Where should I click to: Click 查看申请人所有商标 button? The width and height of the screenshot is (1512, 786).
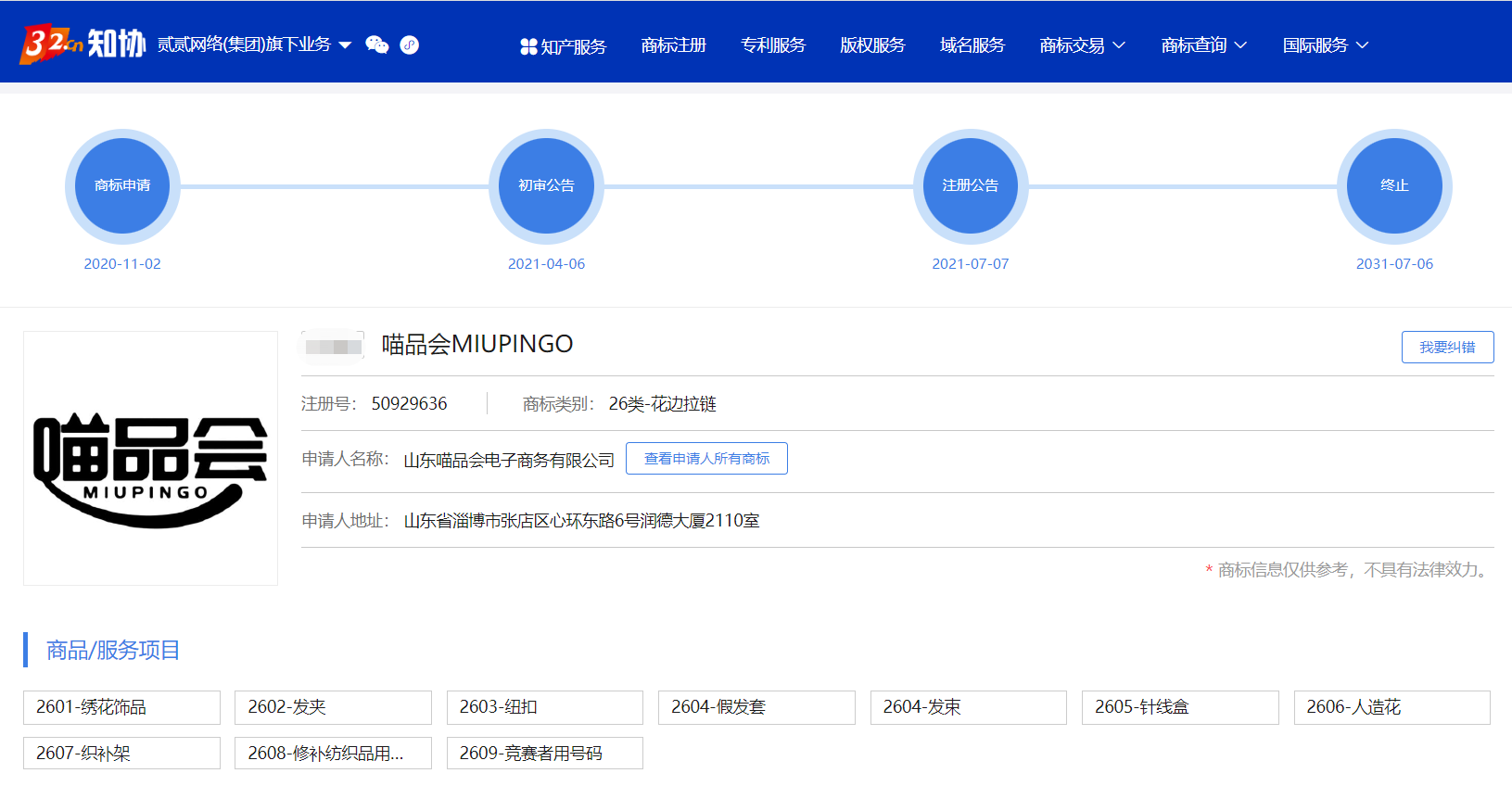(706, 458)
